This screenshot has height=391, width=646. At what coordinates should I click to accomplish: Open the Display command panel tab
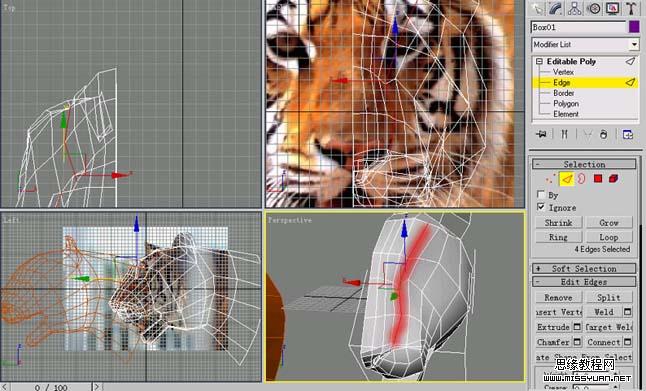tap(612, 8)
